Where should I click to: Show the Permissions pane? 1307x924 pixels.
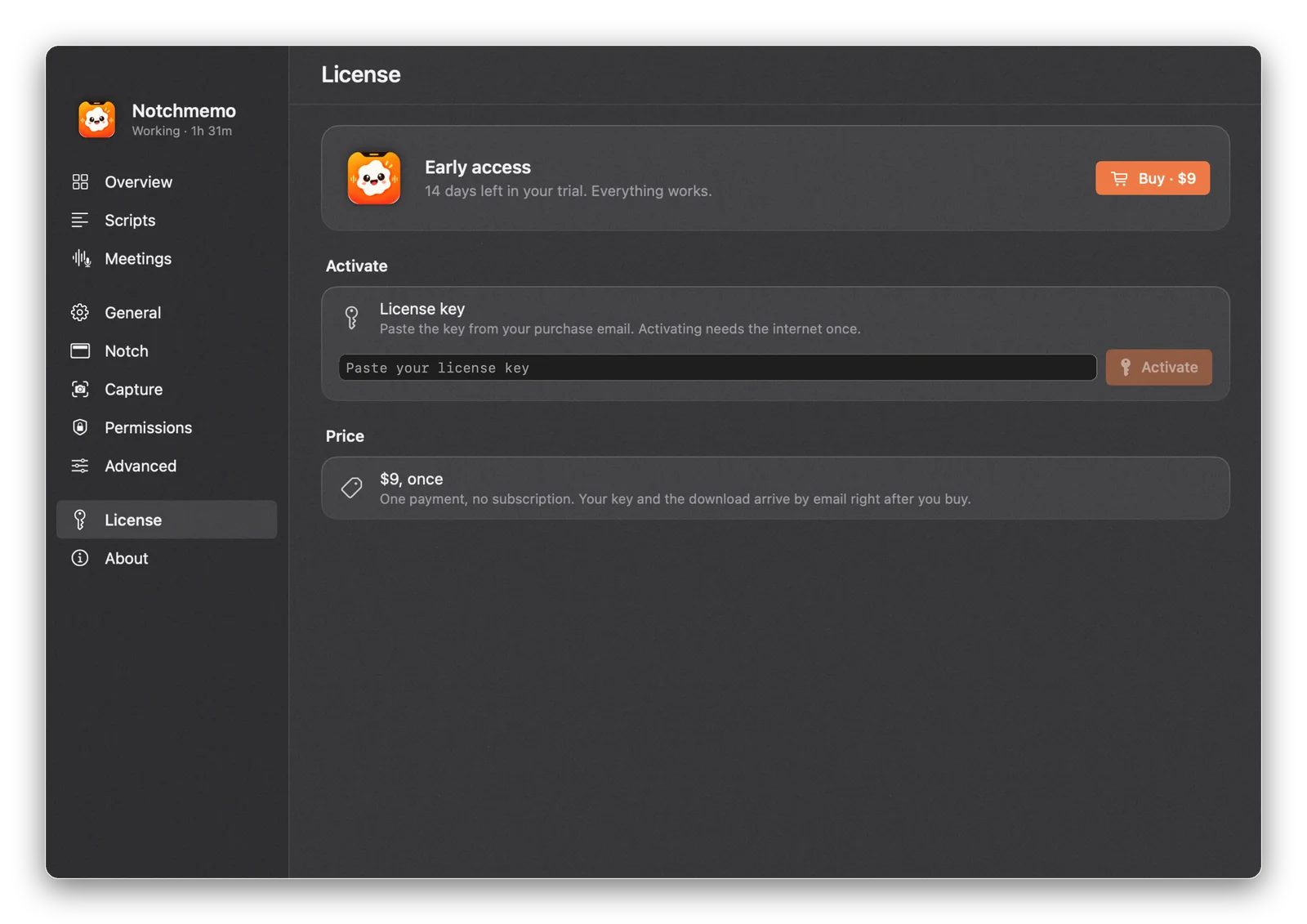click(x=167, y=427)
